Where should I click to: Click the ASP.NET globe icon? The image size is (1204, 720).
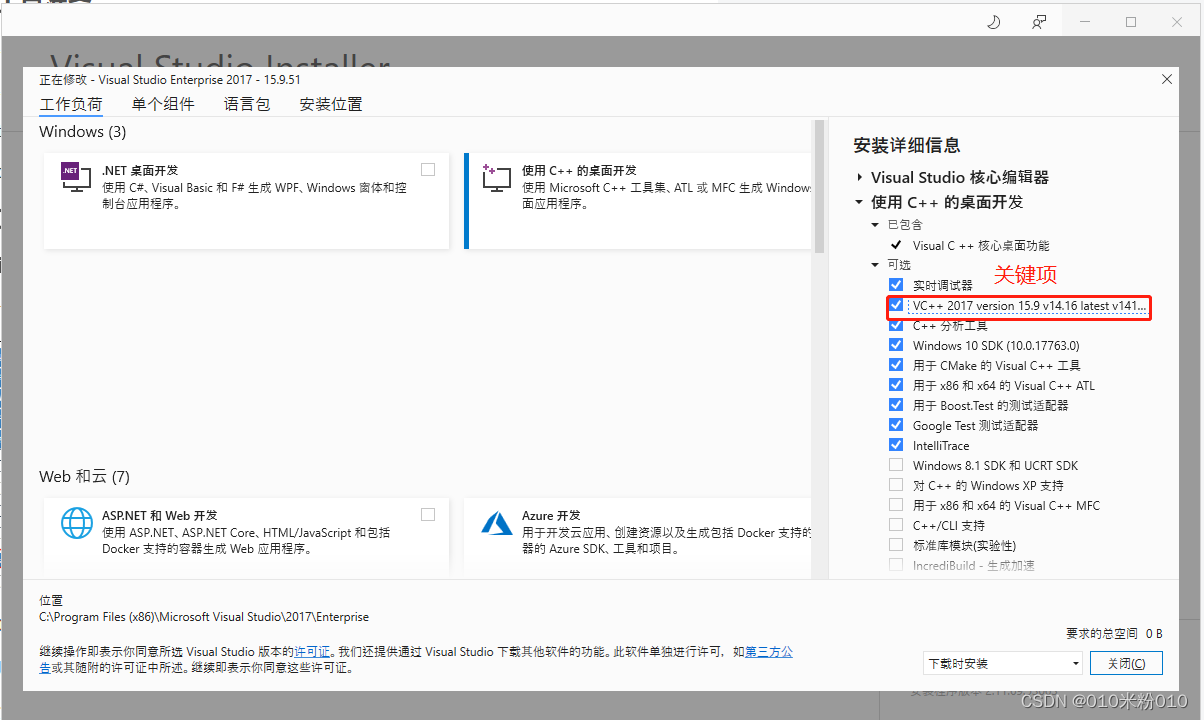pyautogui.click(x=76, y=524)
